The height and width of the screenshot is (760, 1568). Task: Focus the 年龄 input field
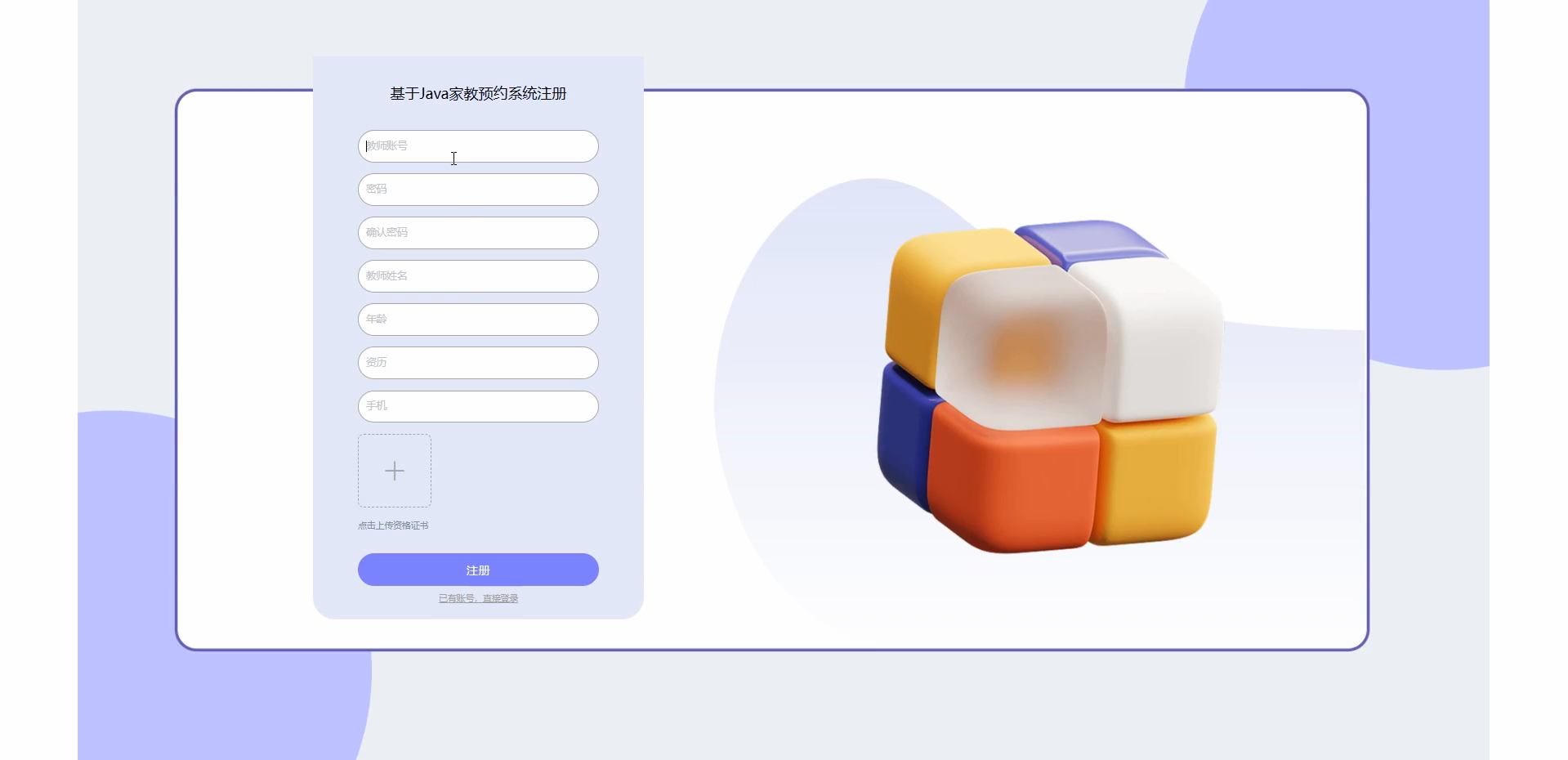point(478,320)
